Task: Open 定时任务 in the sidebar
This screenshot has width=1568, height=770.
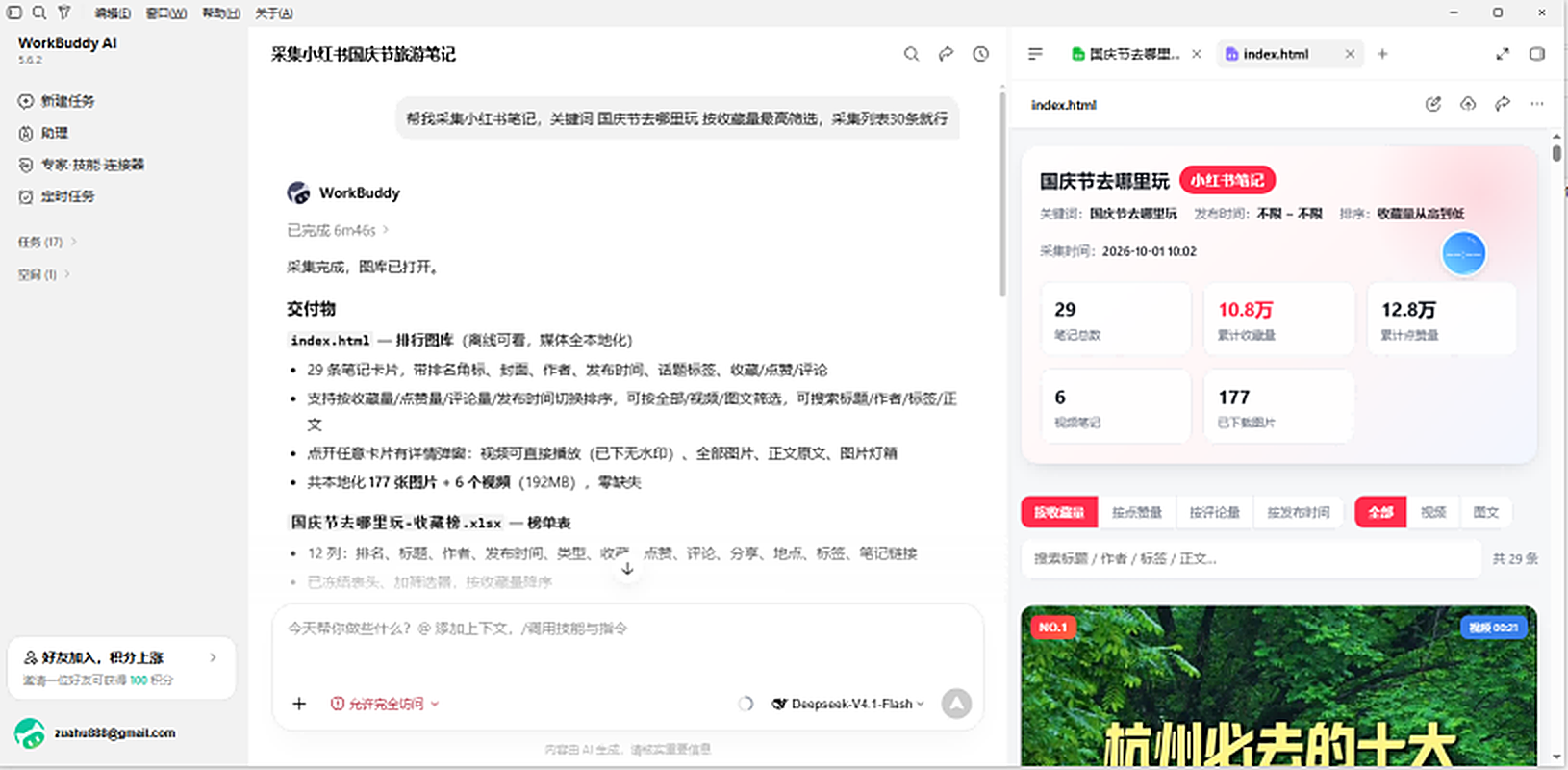Action: pos(58,196)
